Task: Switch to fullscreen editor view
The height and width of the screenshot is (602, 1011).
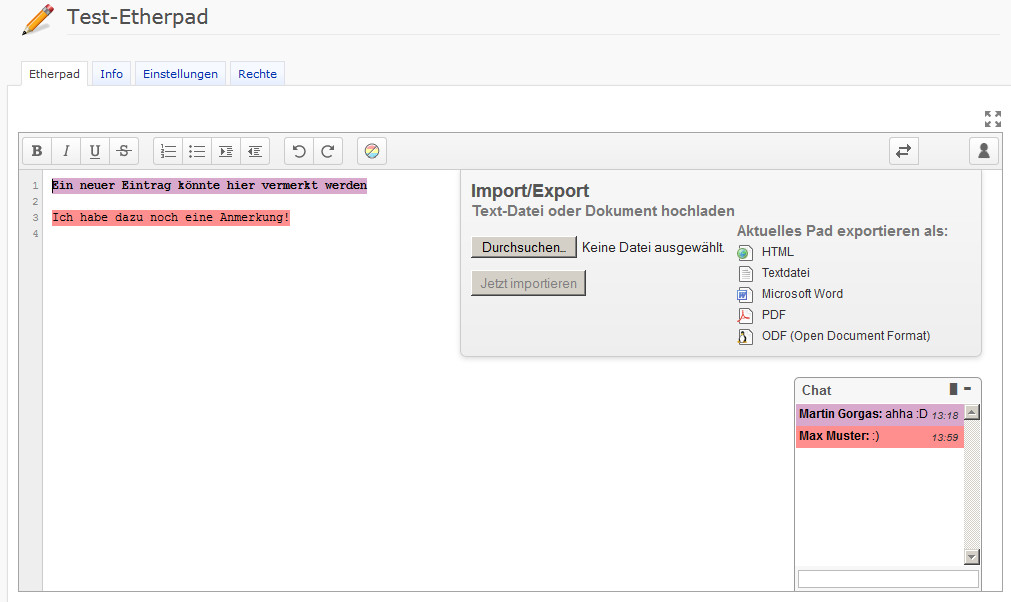Action: tap(992, 119)
